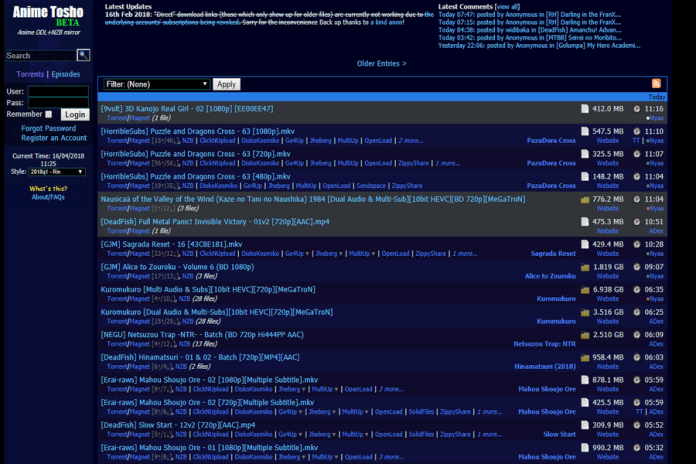Click file icon next to 547.5 MB
This screenshot has width=696, height=464.
(x=585, y=131)
